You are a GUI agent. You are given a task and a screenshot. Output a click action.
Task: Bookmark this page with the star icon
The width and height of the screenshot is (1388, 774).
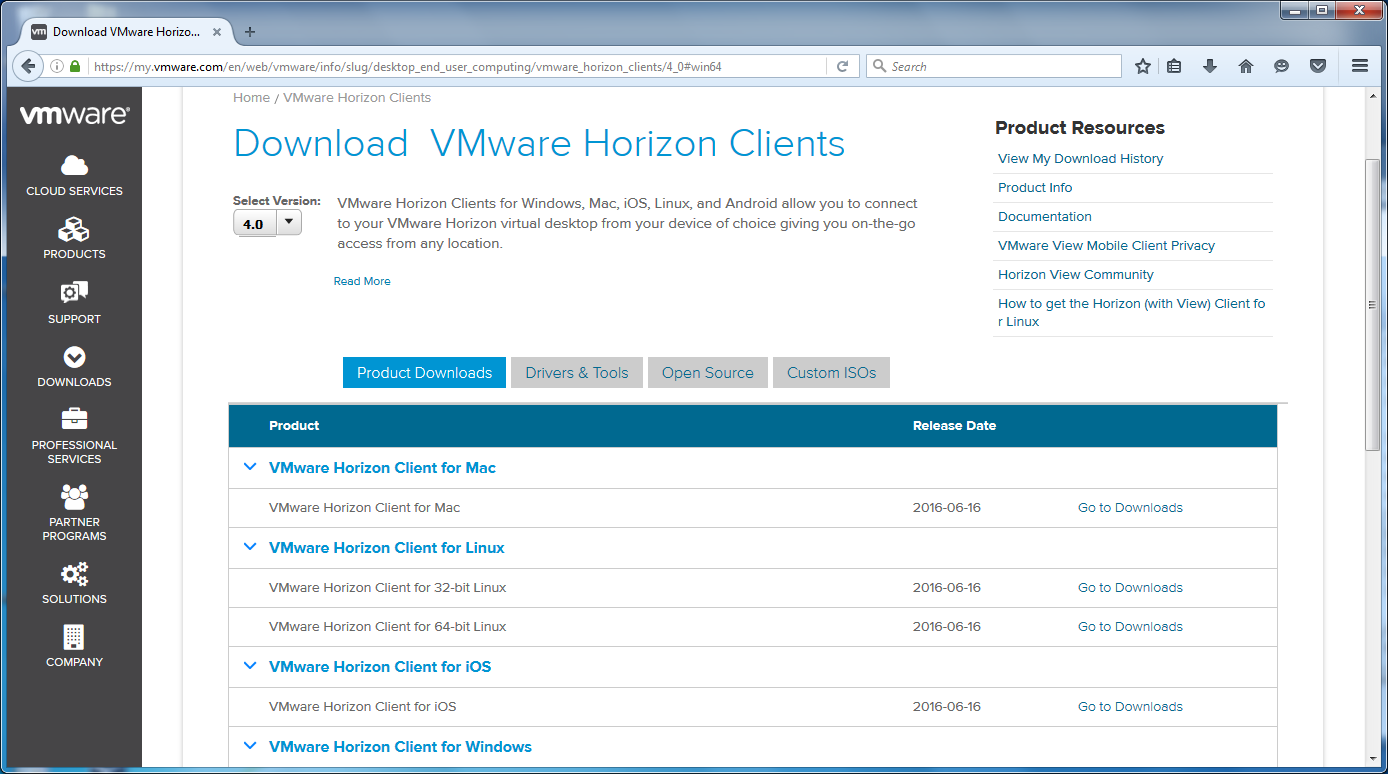(x=1143, y=66)
